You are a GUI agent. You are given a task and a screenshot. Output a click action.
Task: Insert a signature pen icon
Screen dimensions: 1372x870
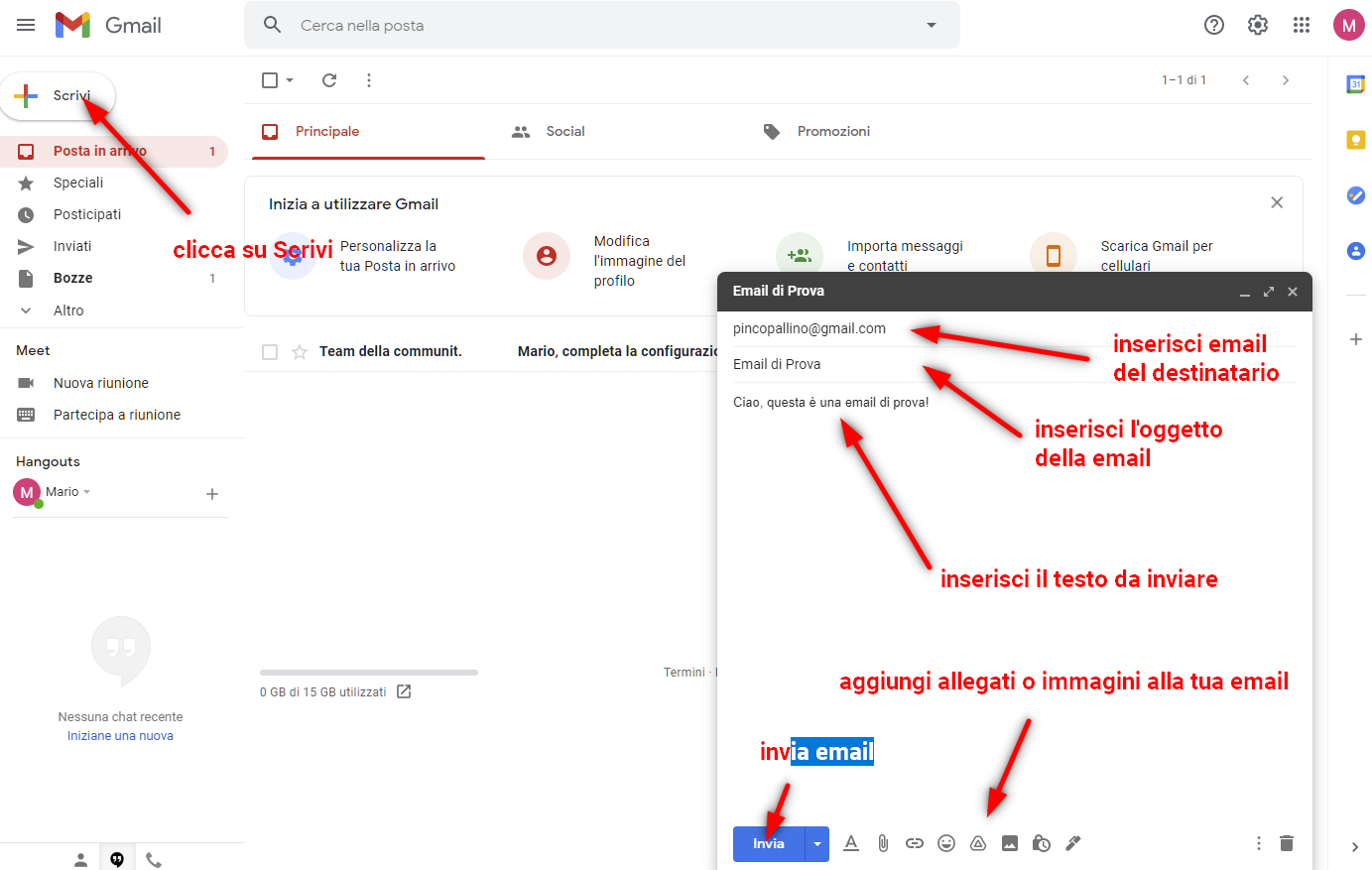pyautogui.click(x=1073, y=843)
